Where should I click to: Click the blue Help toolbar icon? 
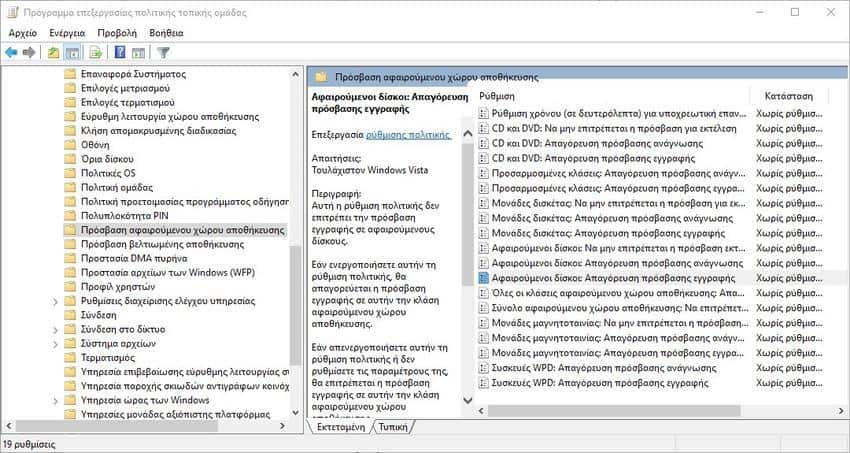[x=120, y=53]
